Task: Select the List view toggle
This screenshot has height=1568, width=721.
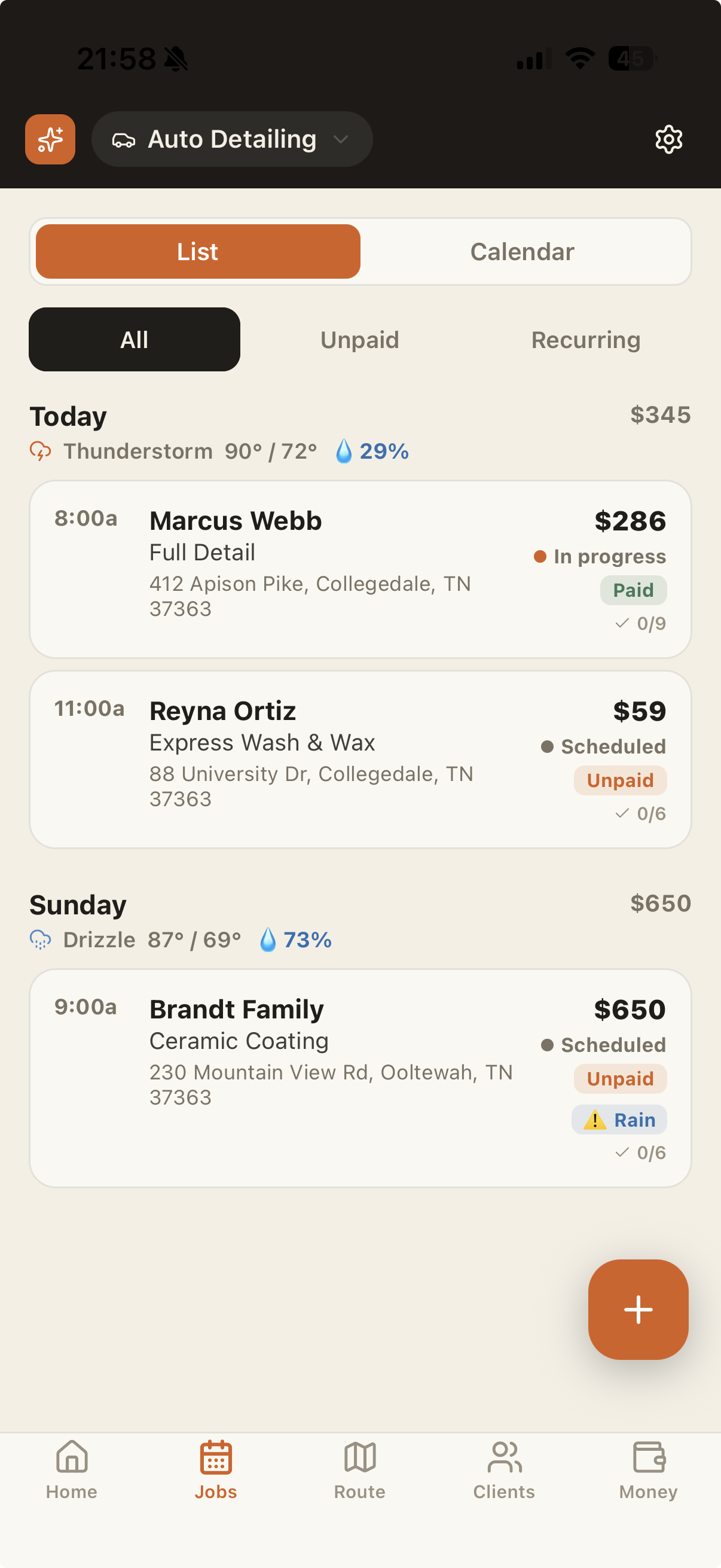Action: point(198,251)
